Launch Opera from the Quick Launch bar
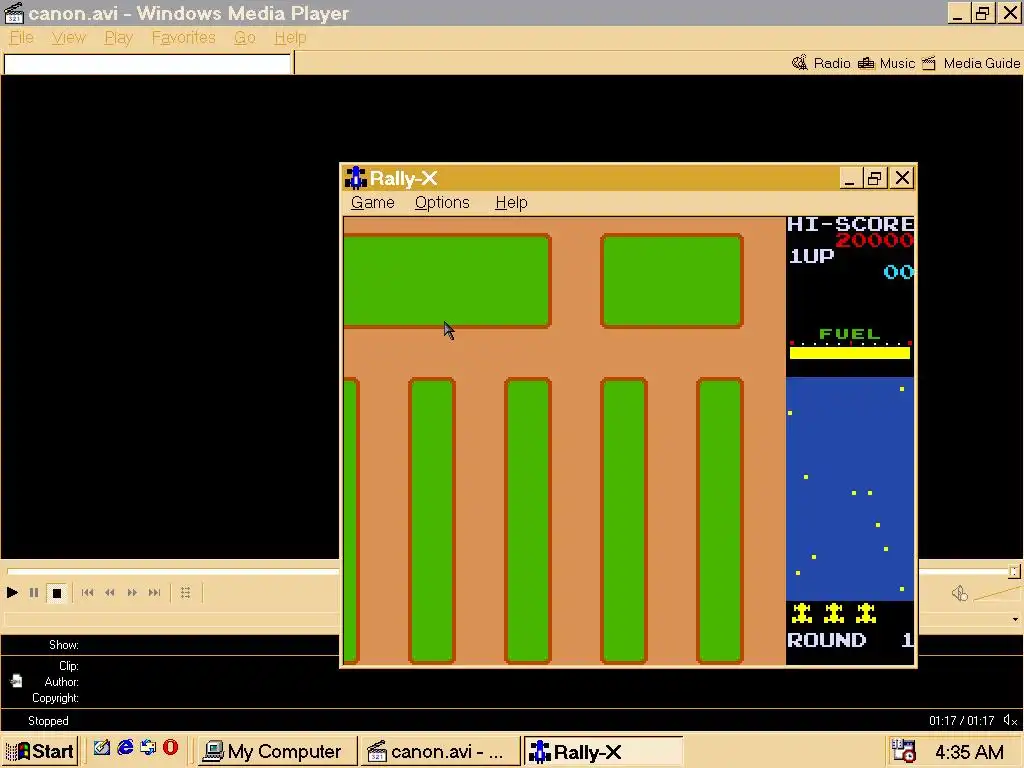 [170, 747]
